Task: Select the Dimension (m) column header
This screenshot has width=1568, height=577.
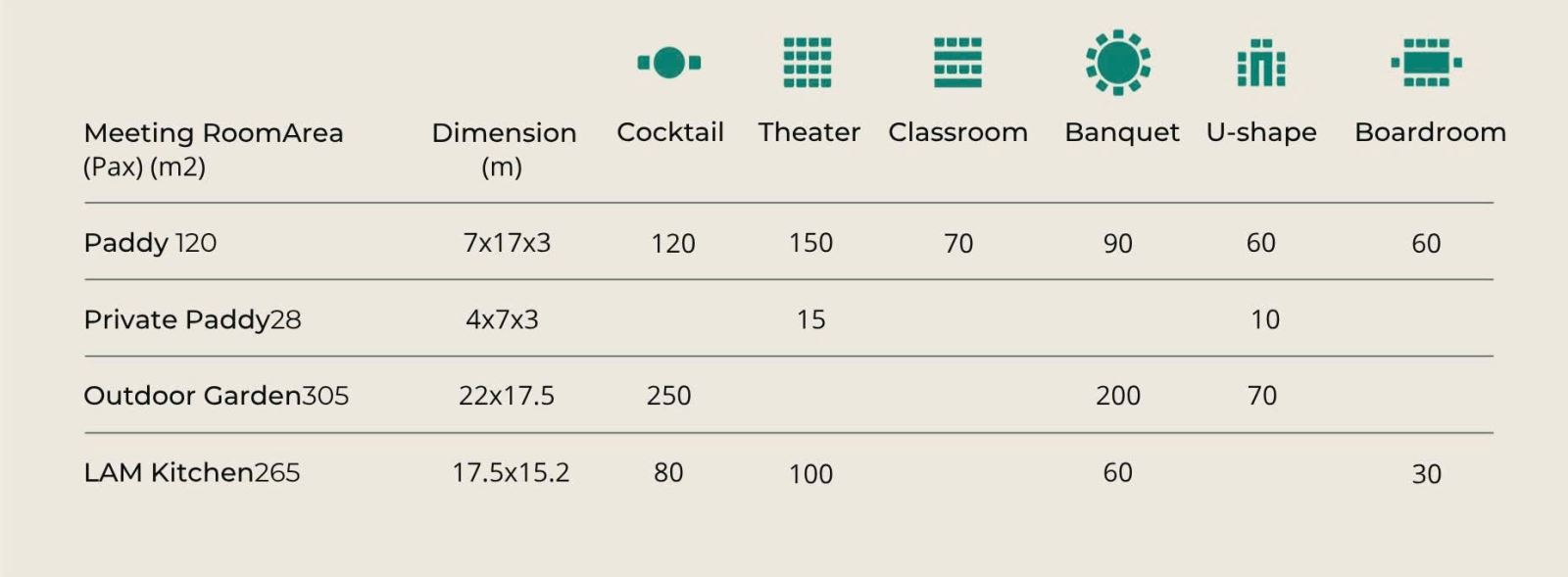Action: pos(504,148)
